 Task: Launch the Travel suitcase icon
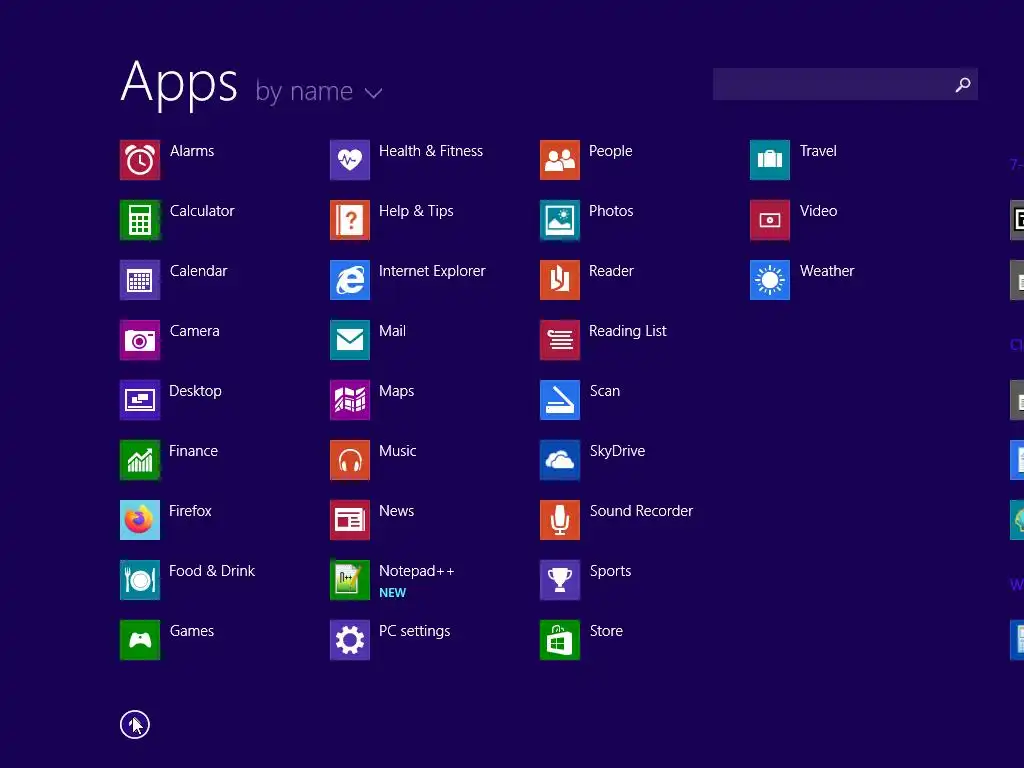770,160
